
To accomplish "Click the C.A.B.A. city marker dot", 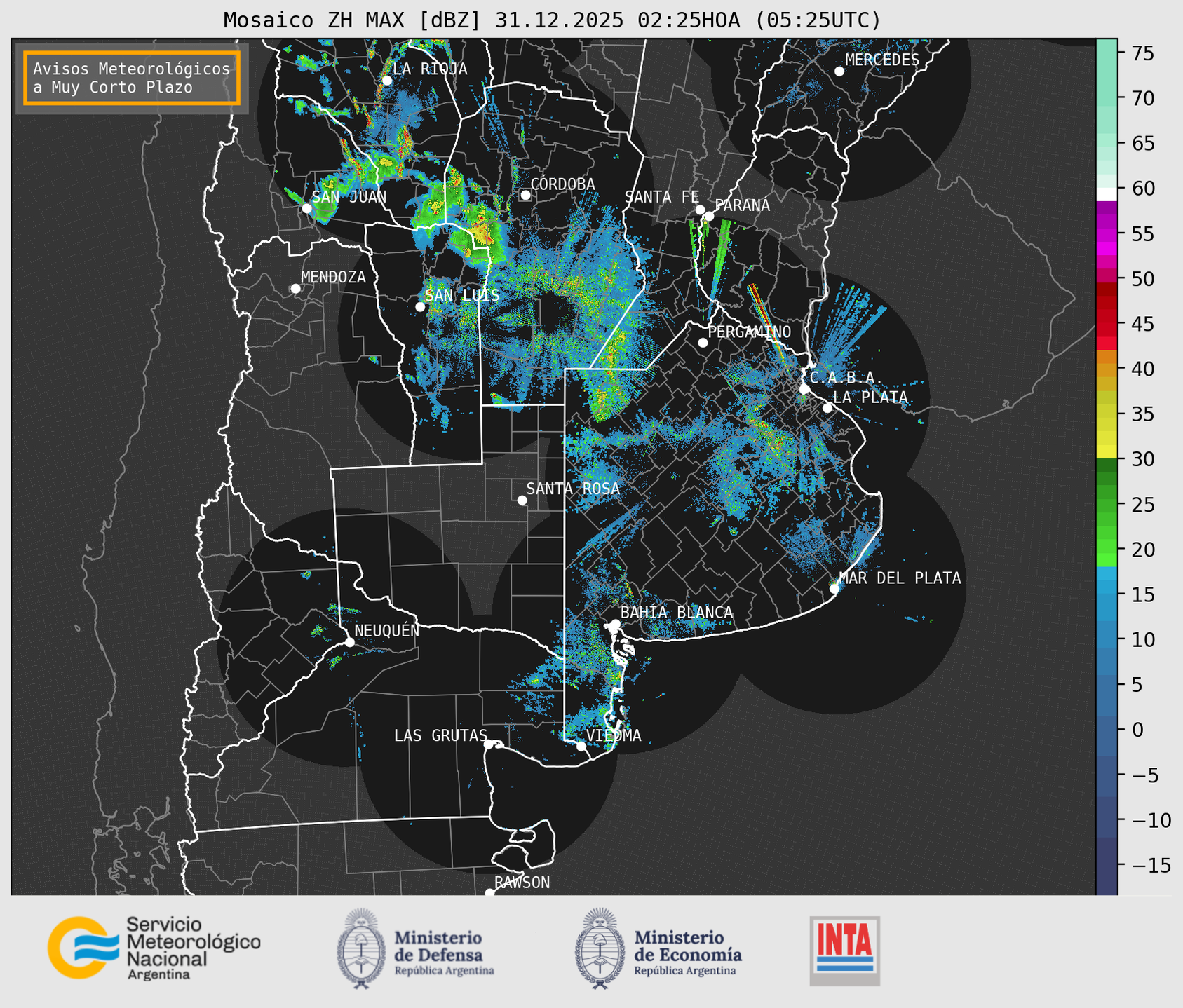I will 805,389.
